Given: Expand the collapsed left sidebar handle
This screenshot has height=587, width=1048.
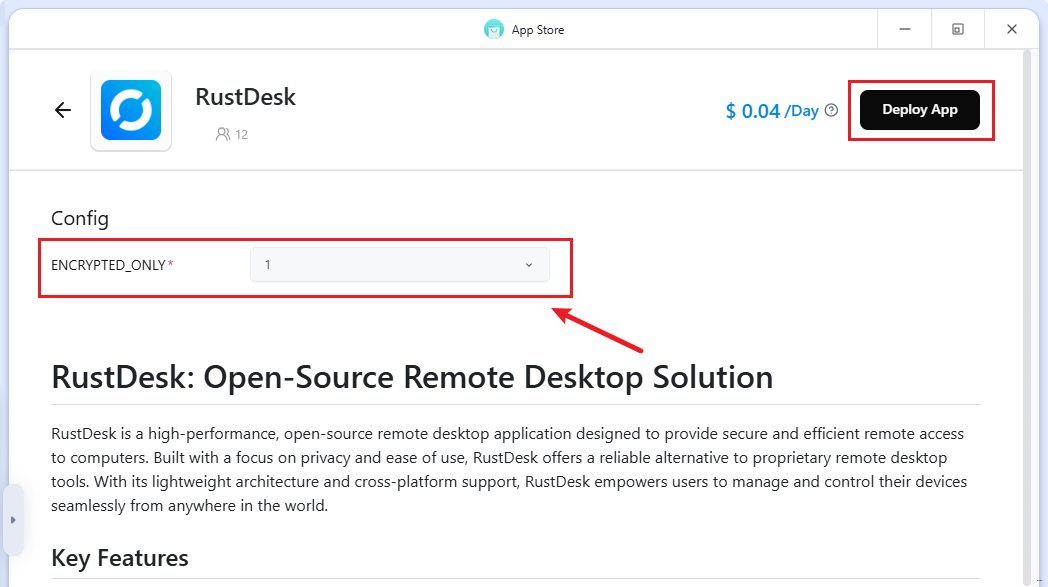Looking at the screenshot, I should click(x=13, y=520).
